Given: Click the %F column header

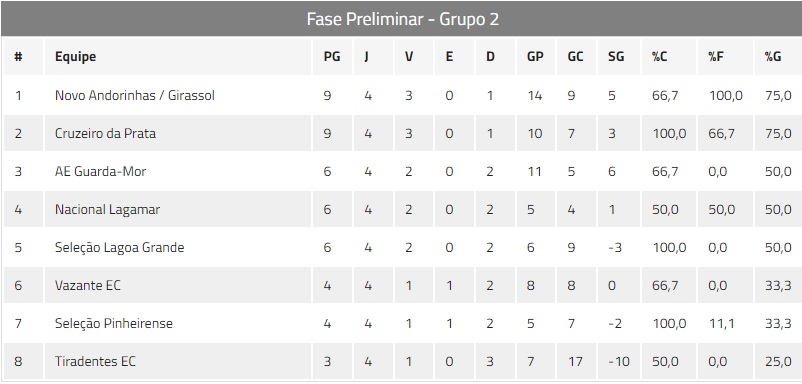Looking at the screenshot, I should [716, 56].
